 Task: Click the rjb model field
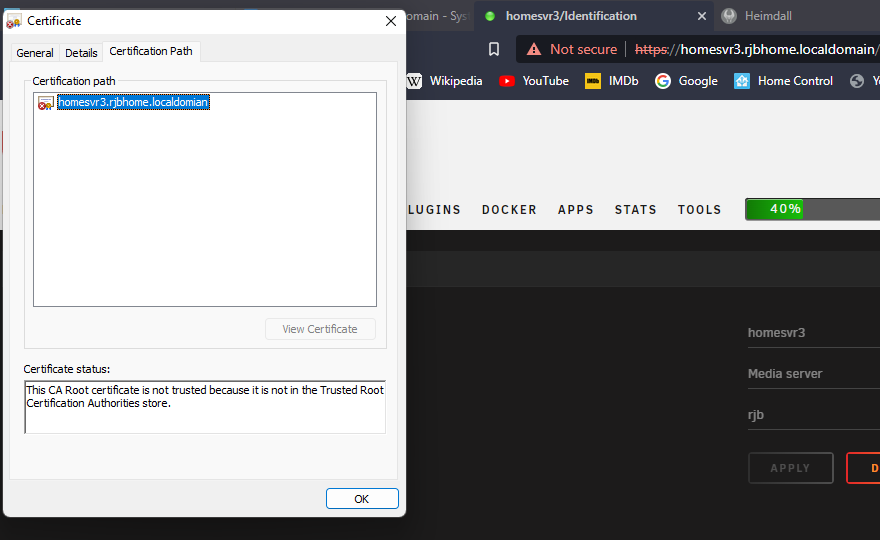(814, 415)
